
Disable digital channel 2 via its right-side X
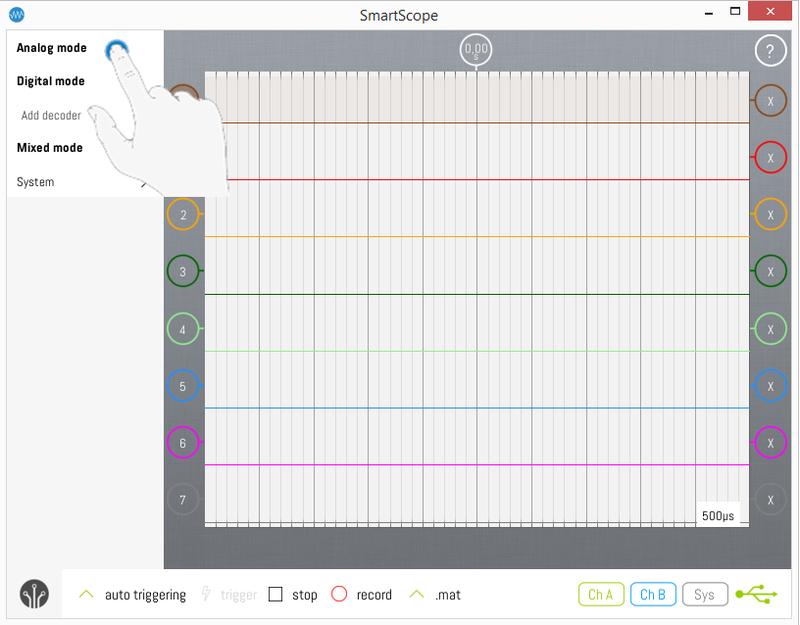point(770,214)
